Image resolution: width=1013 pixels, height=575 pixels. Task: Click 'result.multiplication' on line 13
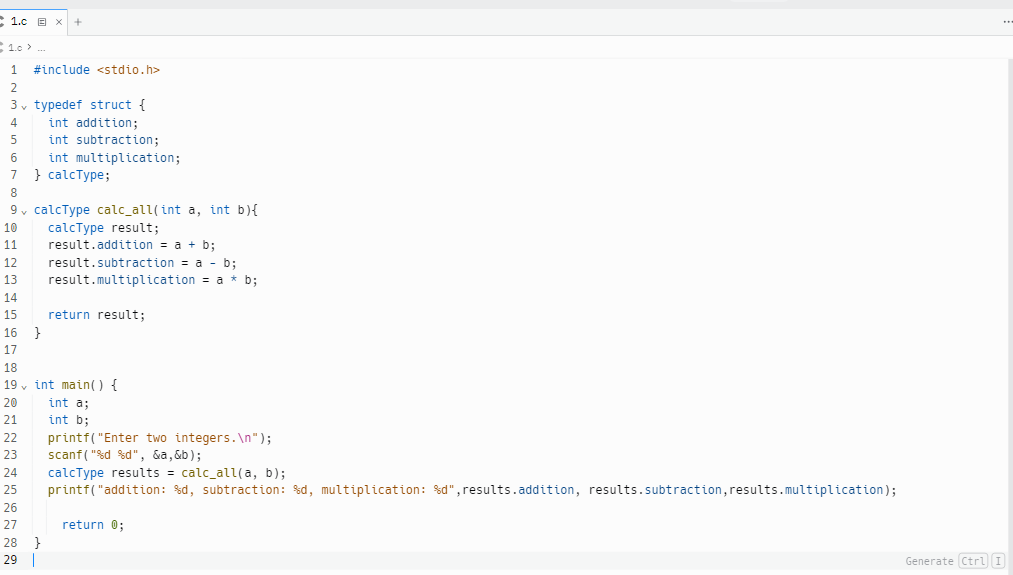(x=121, y=280)
